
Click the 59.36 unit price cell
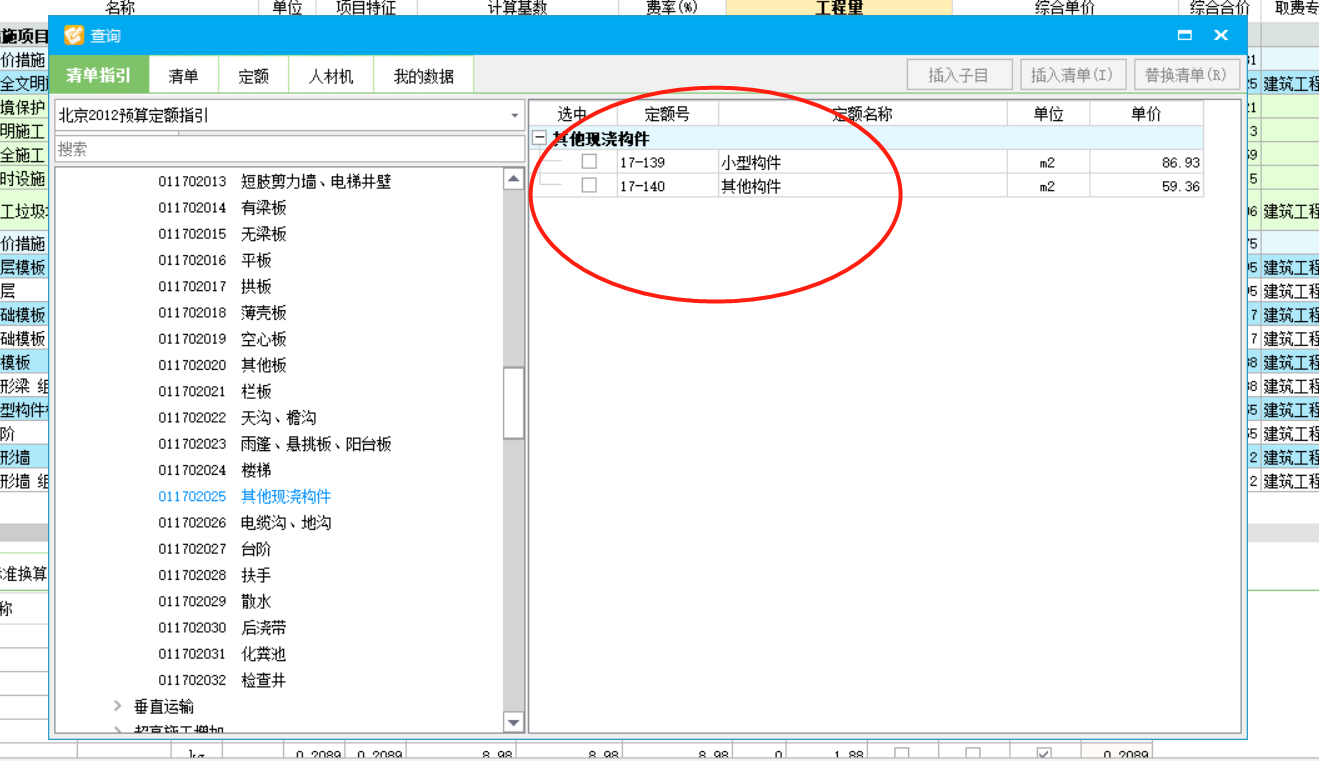pos(1146,186)
